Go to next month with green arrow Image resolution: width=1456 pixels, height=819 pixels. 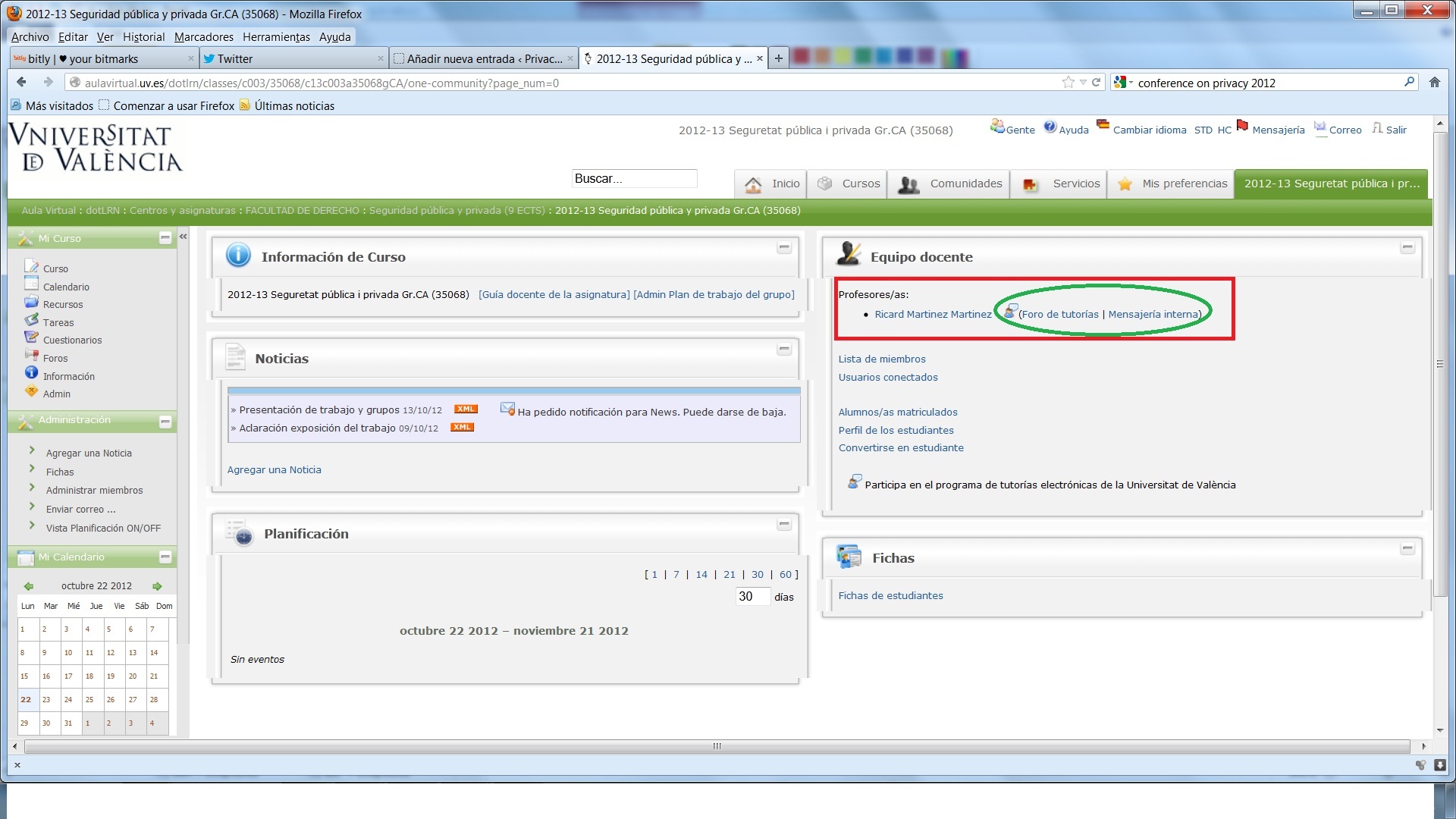(157, 586)
